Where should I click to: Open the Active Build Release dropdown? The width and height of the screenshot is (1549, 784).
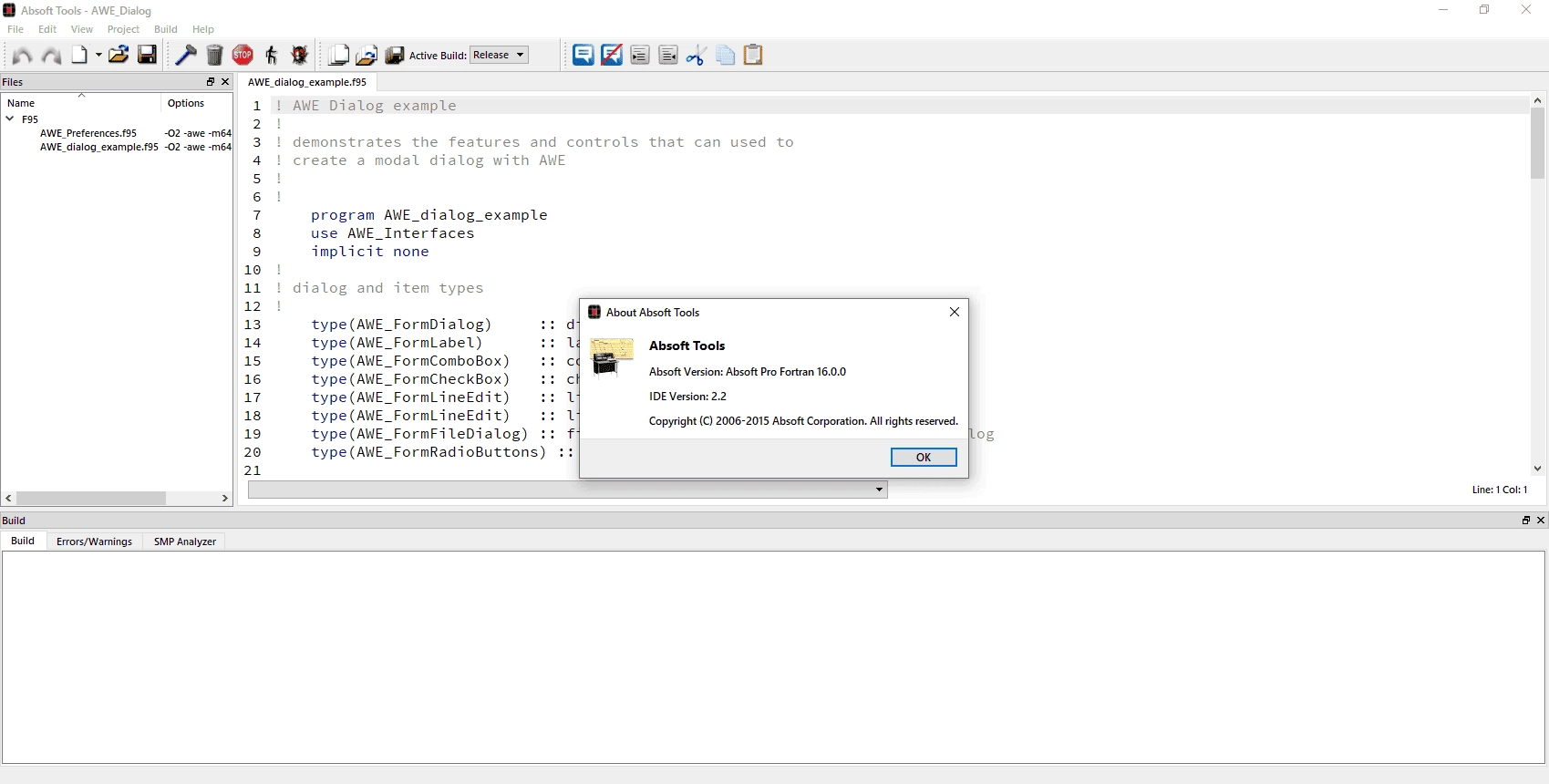pos(500,55)
